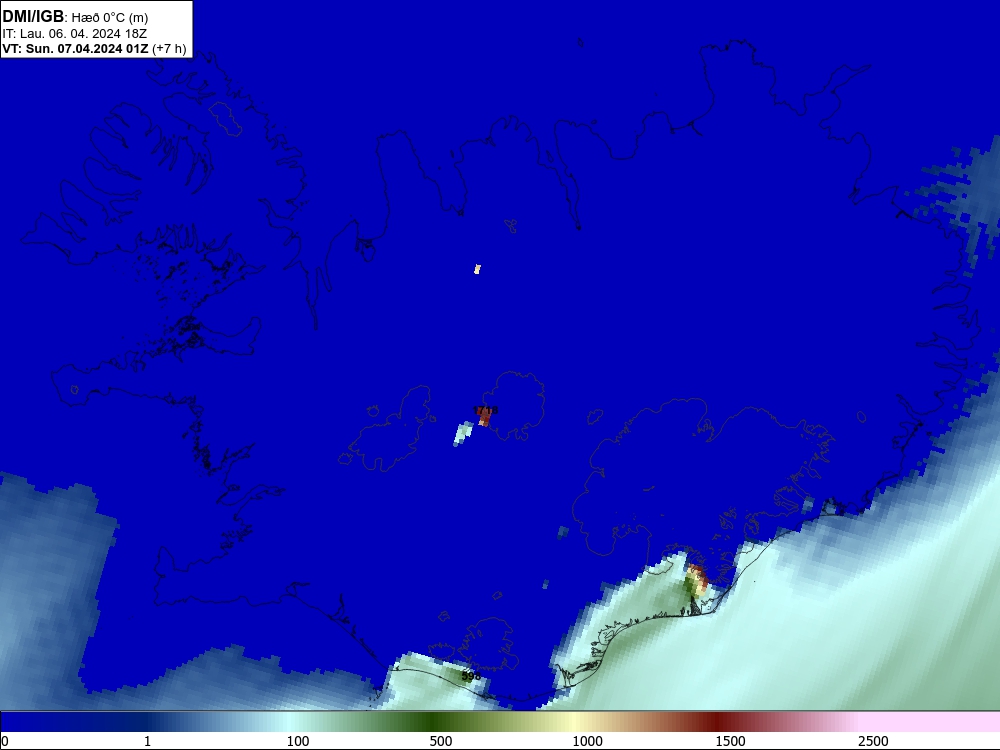Click the "1000" colorbar scale label
Image resolution: width=1000 pixels, height=750 pixels.
point(587,741)
